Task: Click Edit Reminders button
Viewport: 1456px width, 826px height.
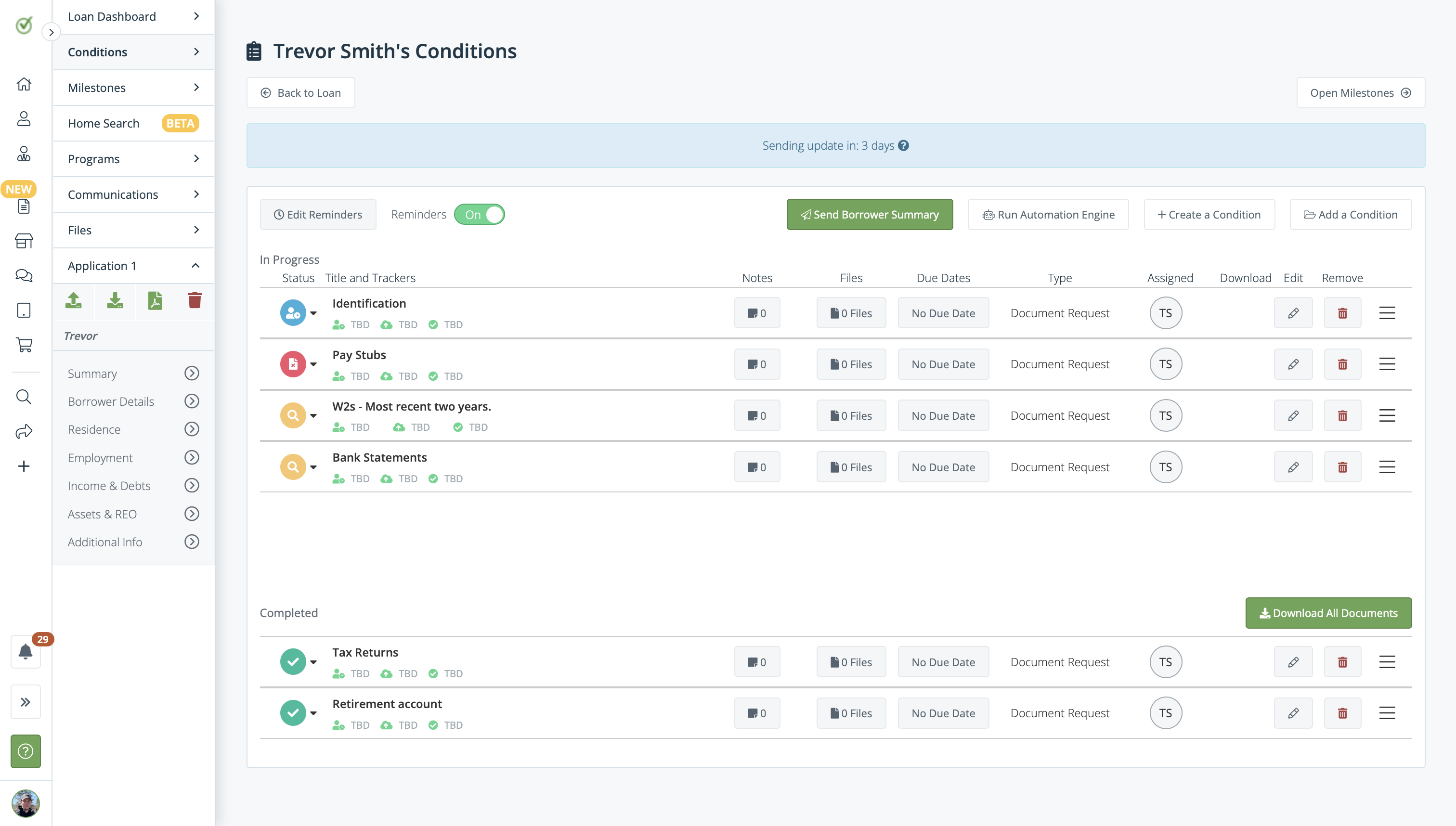Action: click(x=318, y=215)
